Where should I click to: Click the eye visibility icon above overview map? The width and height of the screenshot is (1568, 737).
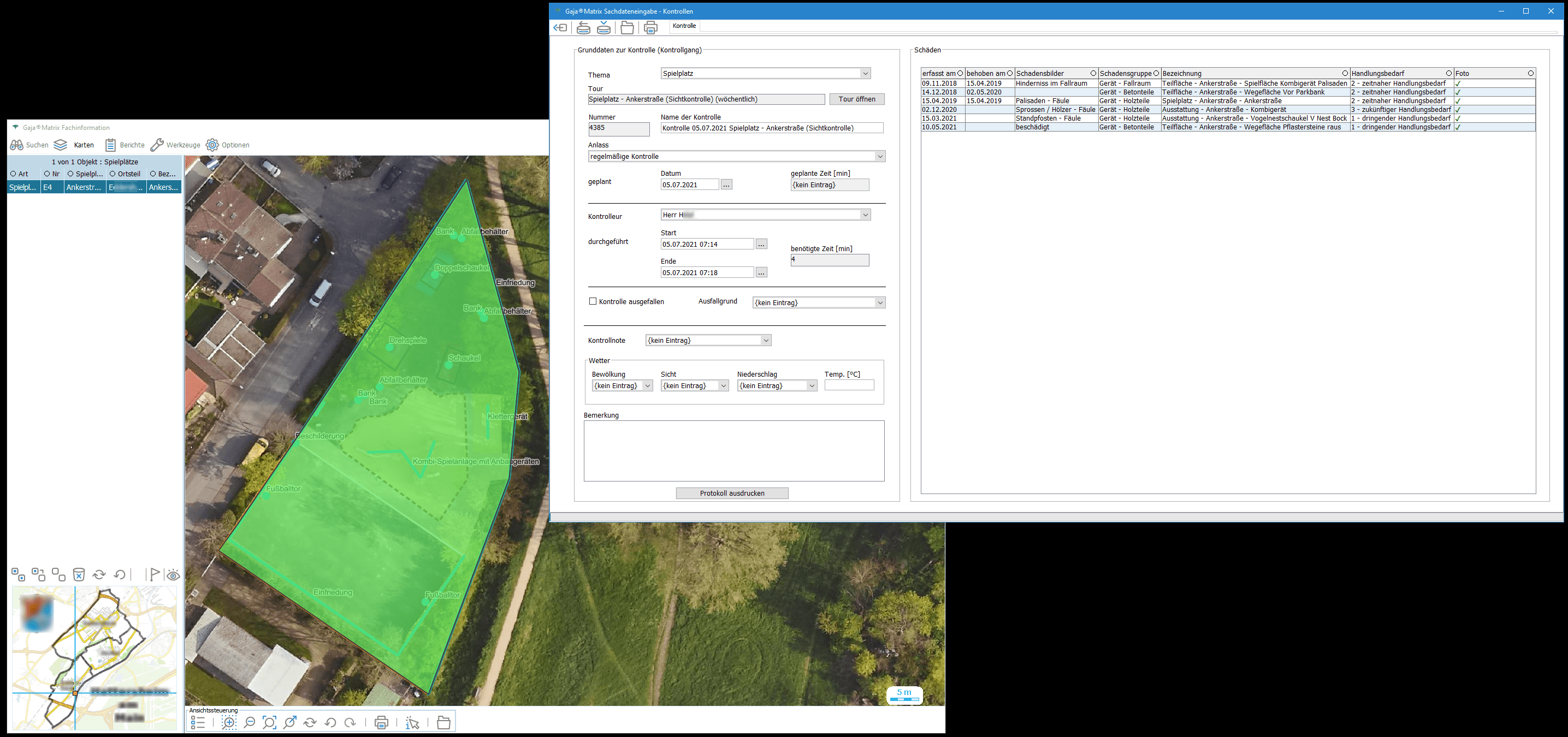(174, 575)
